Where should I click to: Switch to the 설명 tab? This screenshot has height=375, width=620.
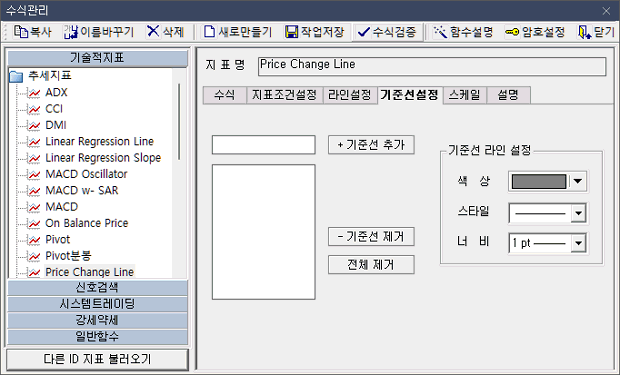[508, 95]
